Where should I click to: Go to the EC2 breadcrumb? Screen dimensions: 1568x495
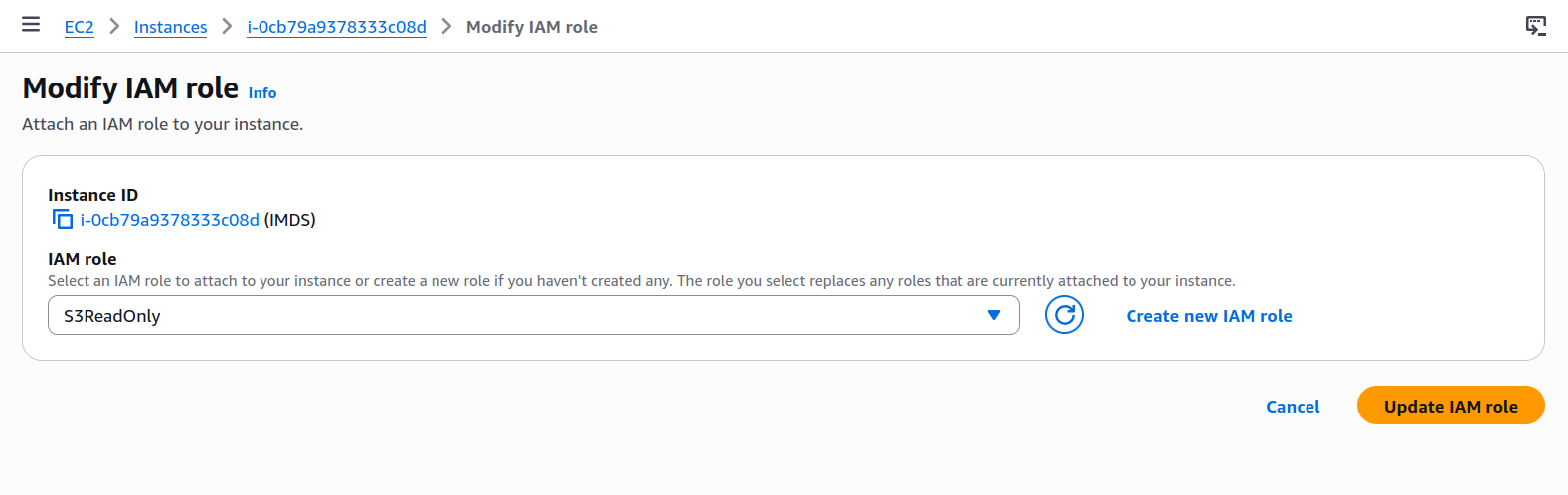[80, 27]
